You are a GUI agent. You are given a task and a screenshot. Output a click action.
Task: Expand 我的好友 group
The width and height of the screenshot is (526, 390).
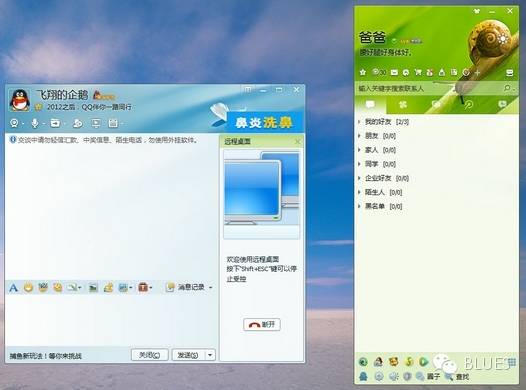coord(359,122)
